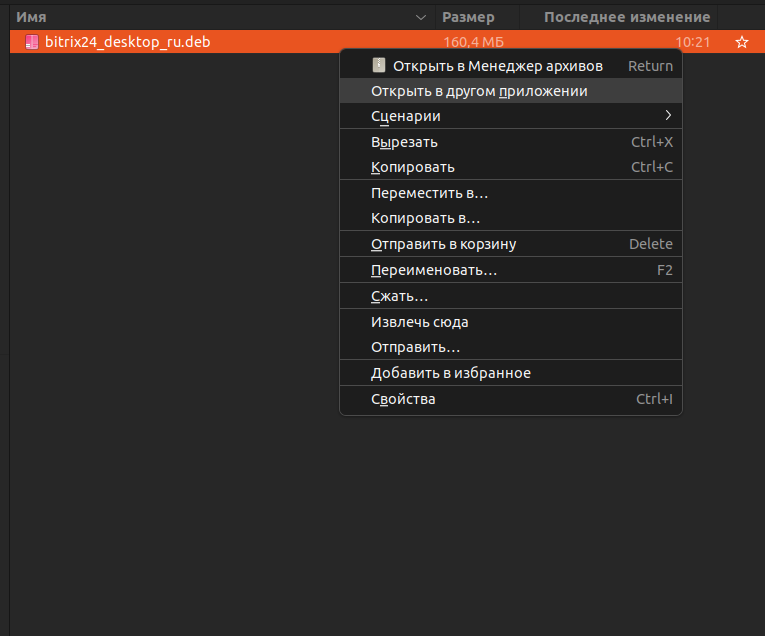765x636 pixels.
Task: Select Переименовать… entry
Action: coord(511,270)
